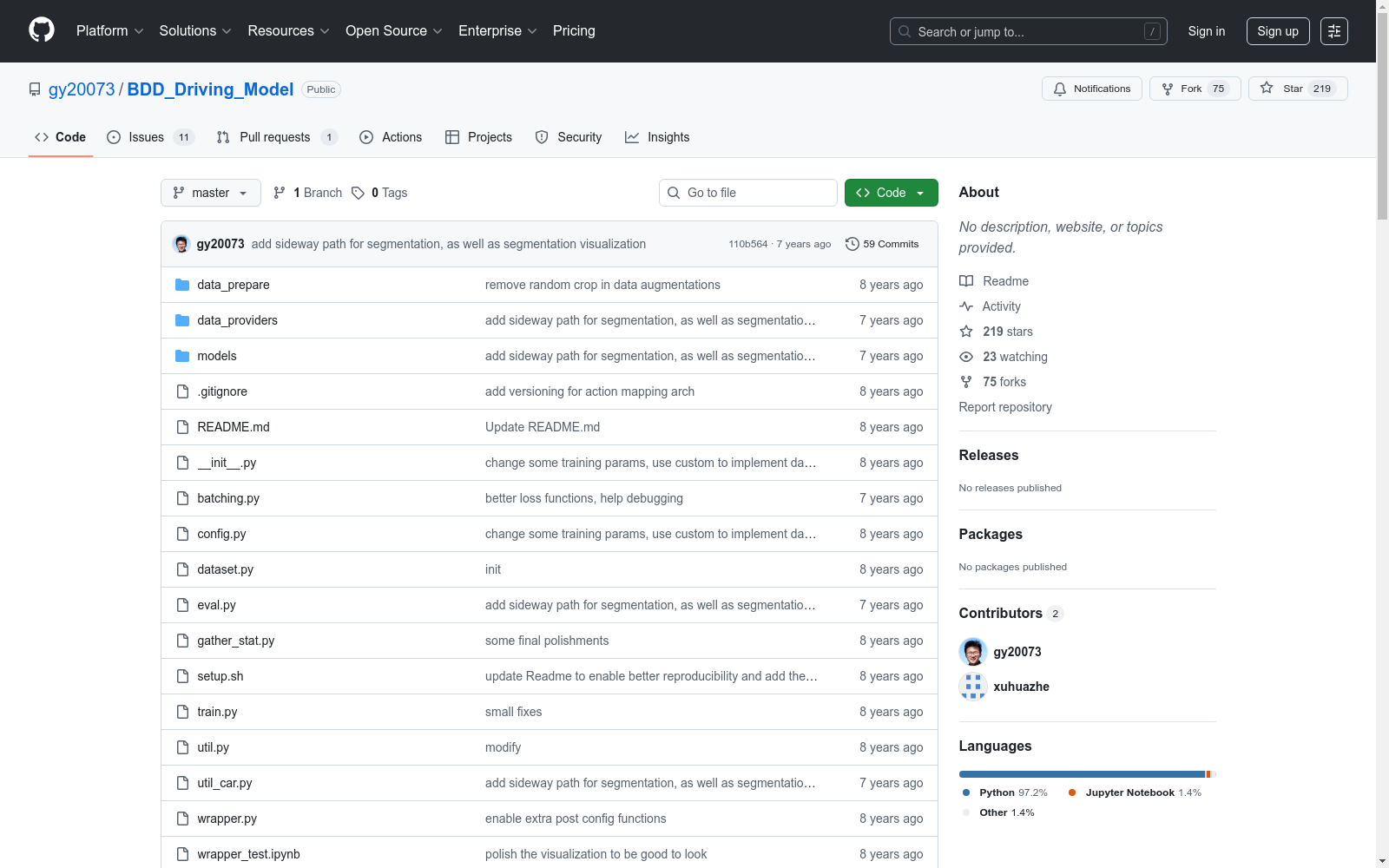Open commit 110b564 hash link
Viewport: 1389px width, 868px height.
(x=748, y=244)
